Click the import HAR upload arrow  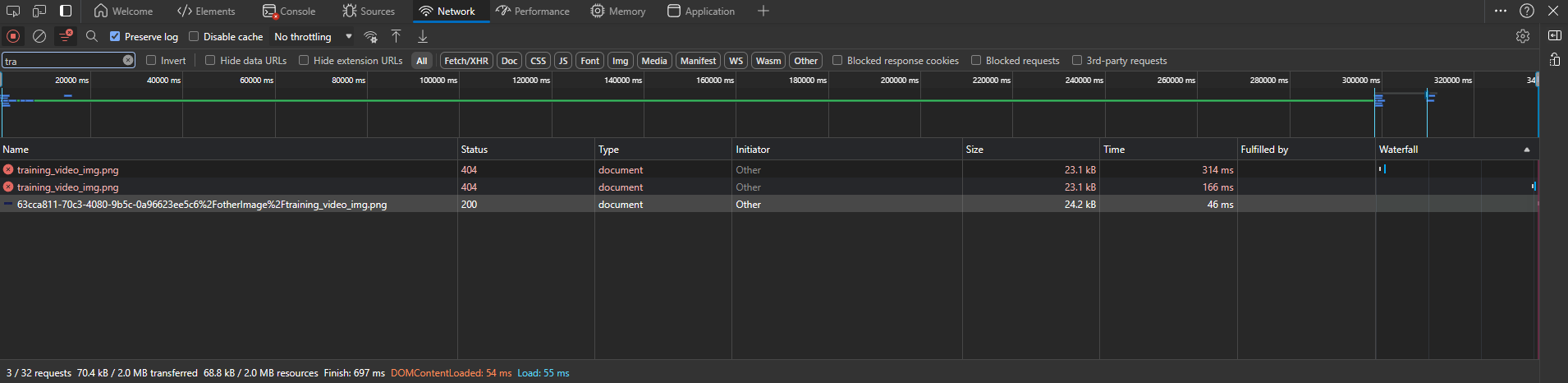[396, 36]
